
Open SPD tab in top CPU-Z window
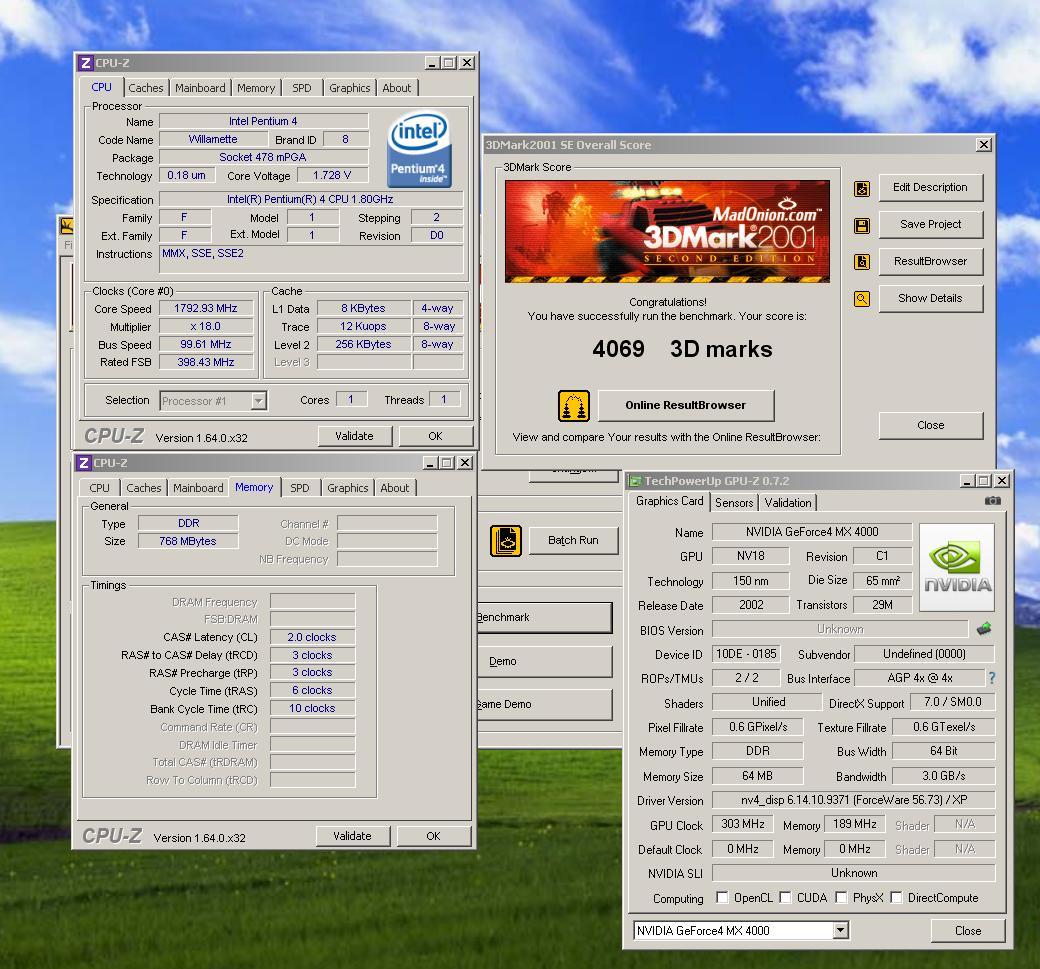click(302, 88)
